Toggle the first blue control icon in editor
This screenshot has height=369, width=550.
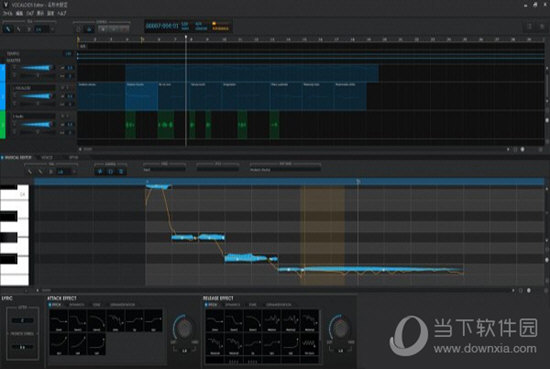click(x=100, y=172)
